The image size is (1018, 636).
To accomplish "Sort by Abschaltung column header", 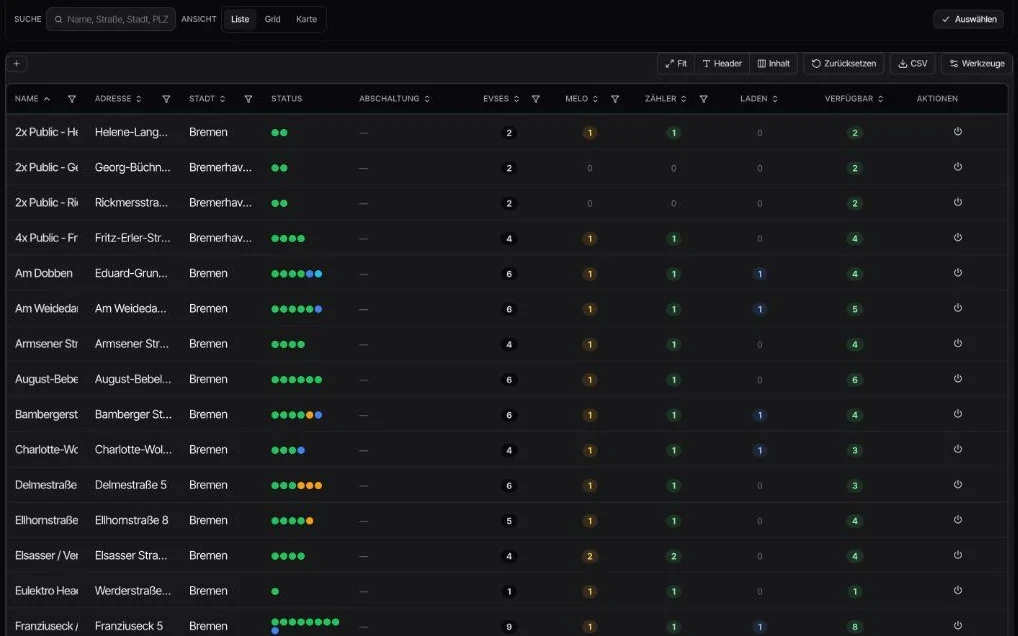I will pos(395,99).
